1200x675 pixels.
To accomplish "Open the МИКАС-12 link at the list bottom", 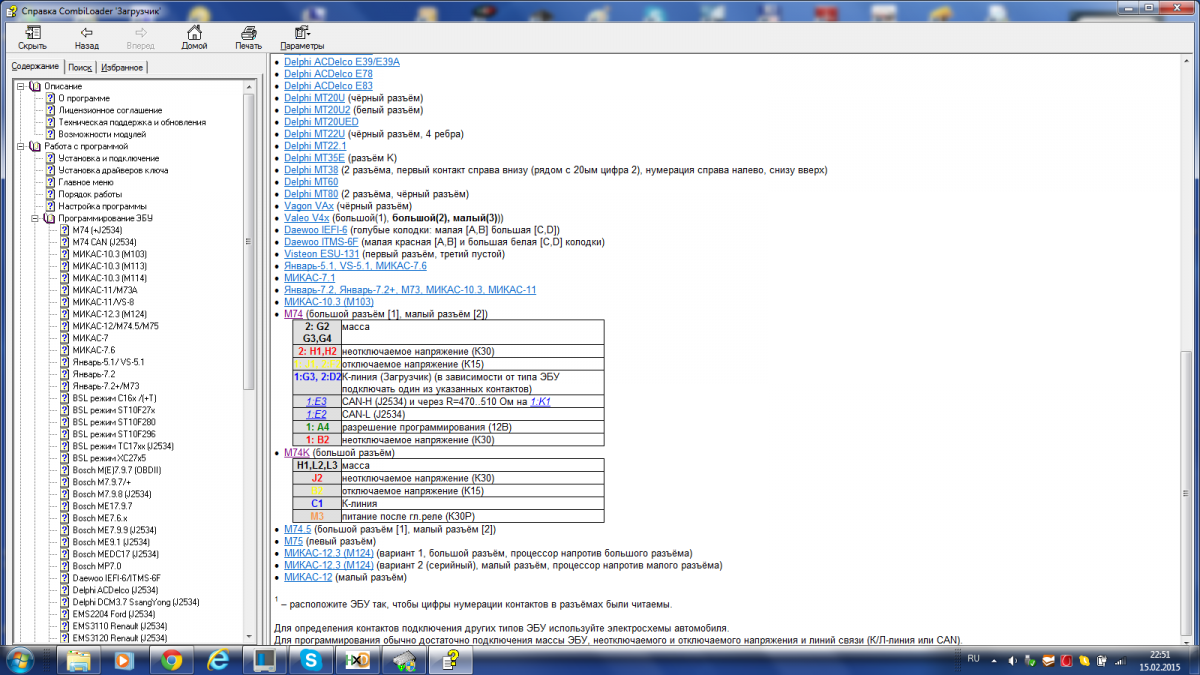I will click(308, 576).
